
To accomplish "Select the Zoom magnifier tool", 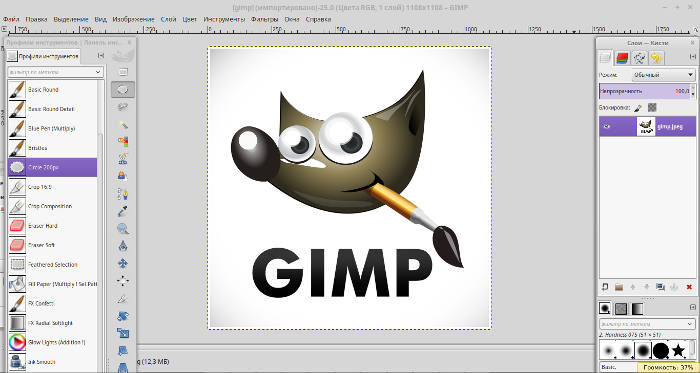I will click(123, 229).
